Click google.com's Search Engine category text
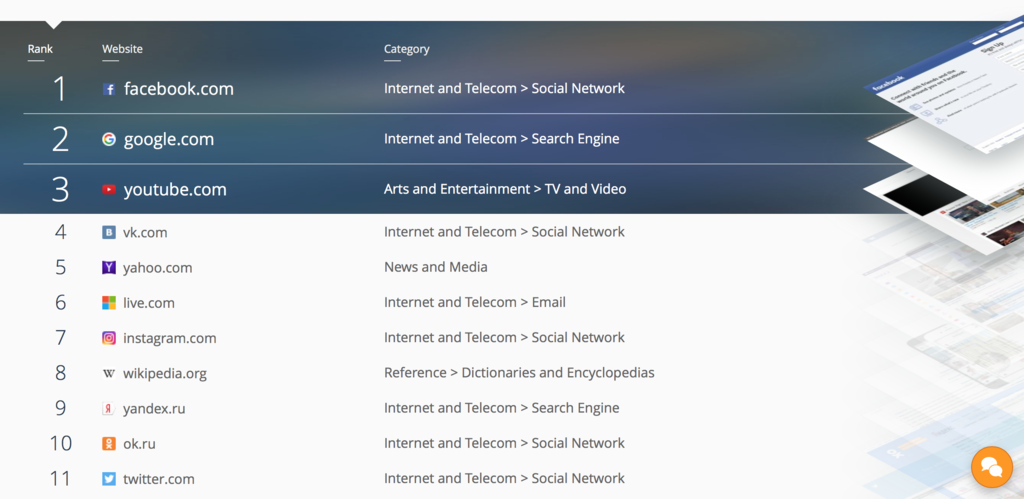 pos(502,138)
